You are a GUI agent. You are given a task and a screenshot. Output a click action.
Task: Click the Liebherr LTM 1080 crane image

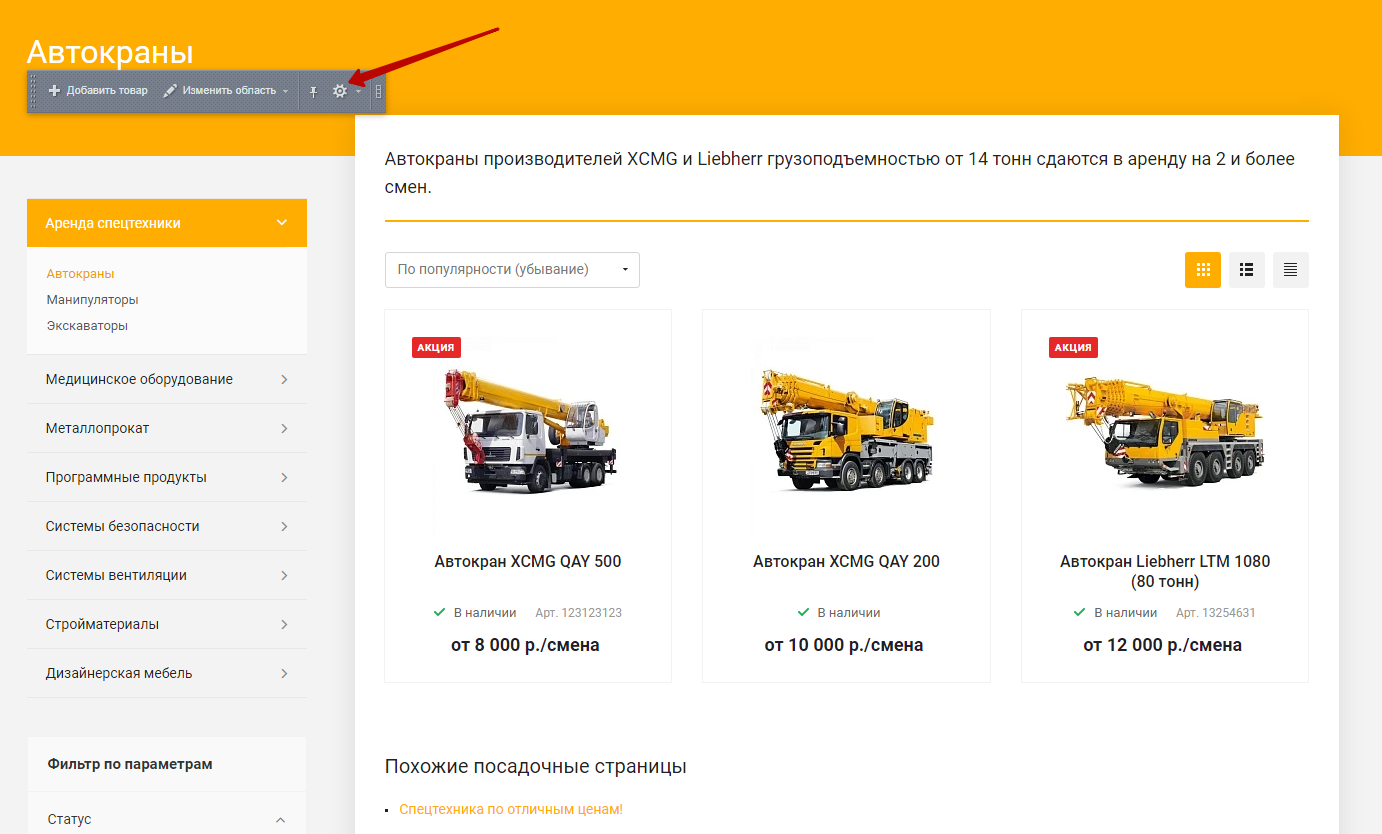pyautogui.click(x=1164, y=430)
